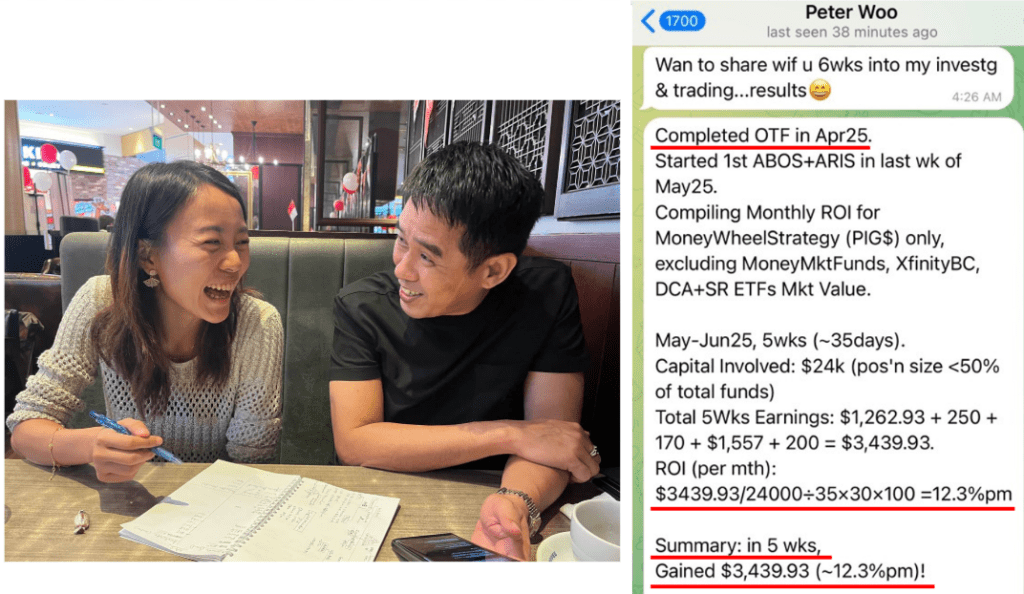
Task: Select the 'Wan to share wif u' message bubble
Action: [827, 78]
